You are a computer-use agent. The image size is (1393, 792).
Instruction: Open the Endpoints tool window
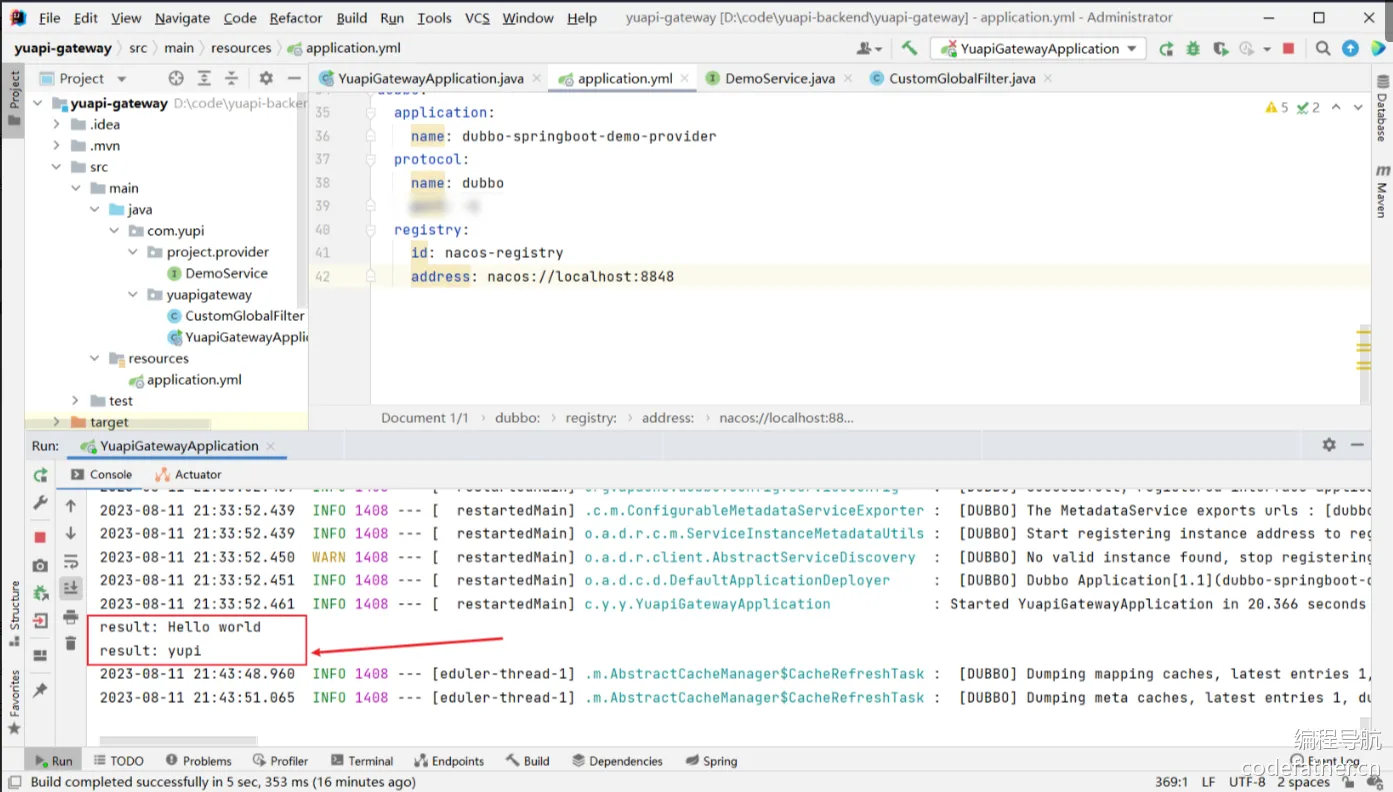click(x=449, y=761)
